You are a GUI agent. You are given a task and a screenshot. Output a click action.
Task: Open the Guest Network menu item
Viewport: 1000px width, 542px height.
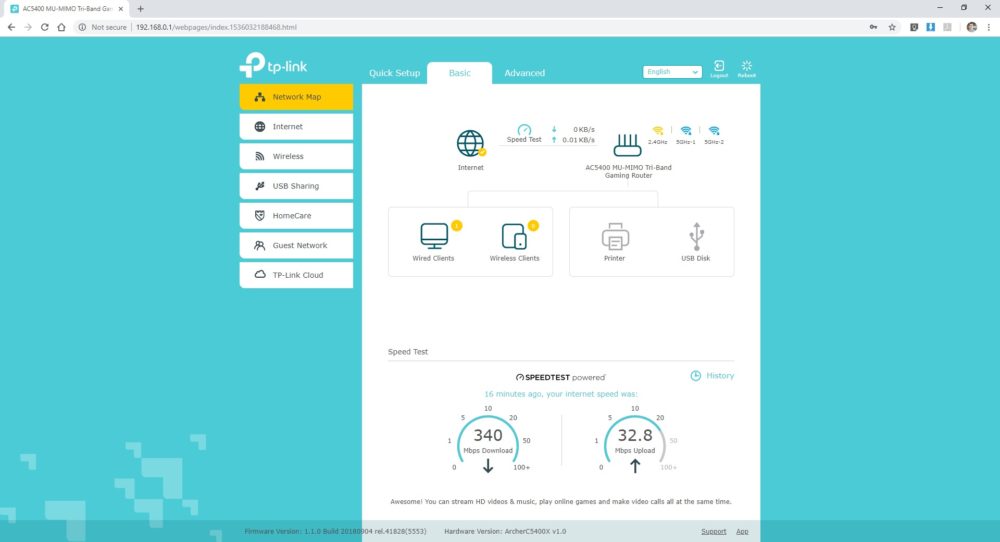coord(296,245)
